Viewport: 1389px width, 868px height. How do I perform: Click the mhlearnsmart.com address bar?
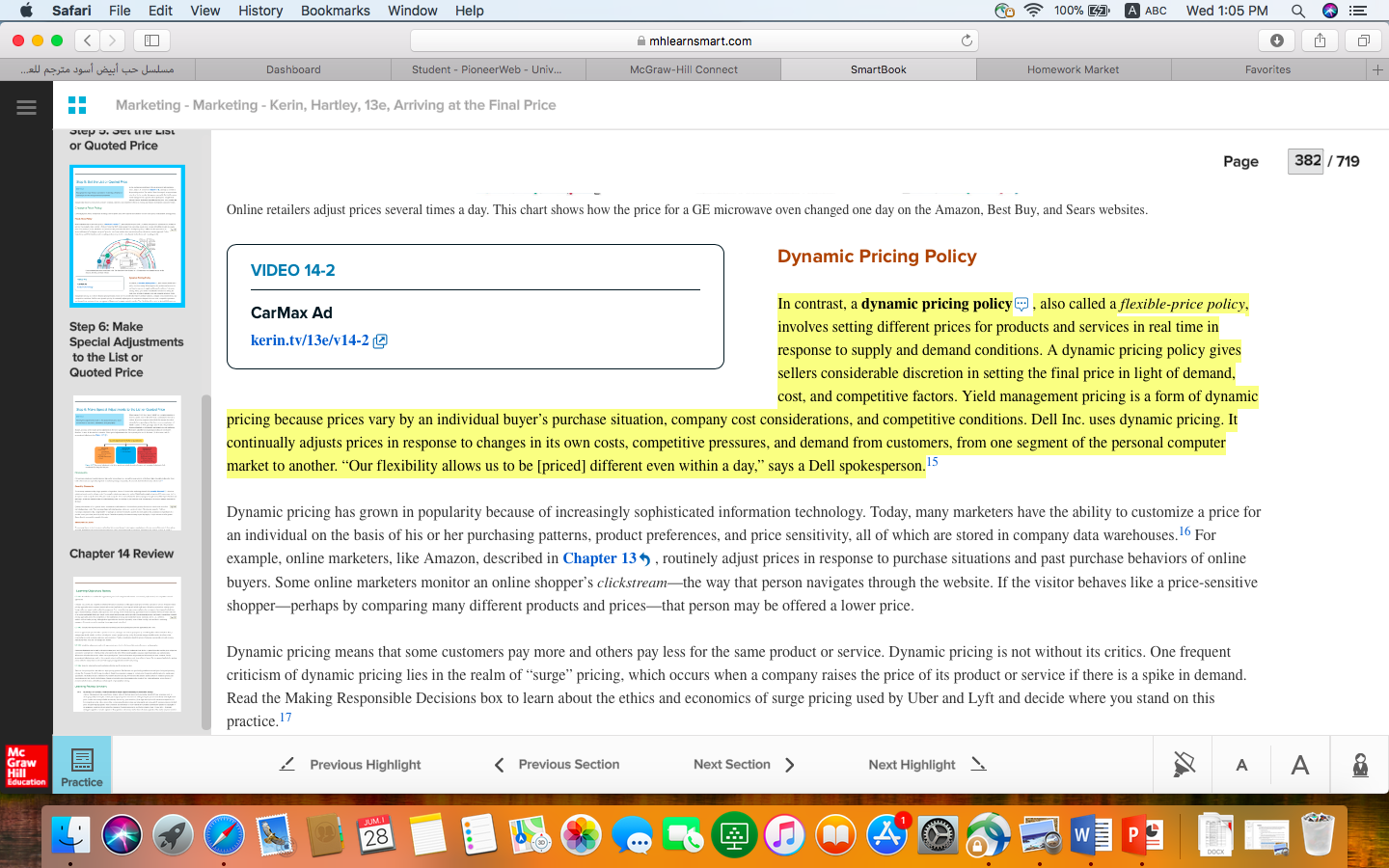(694, 41)
